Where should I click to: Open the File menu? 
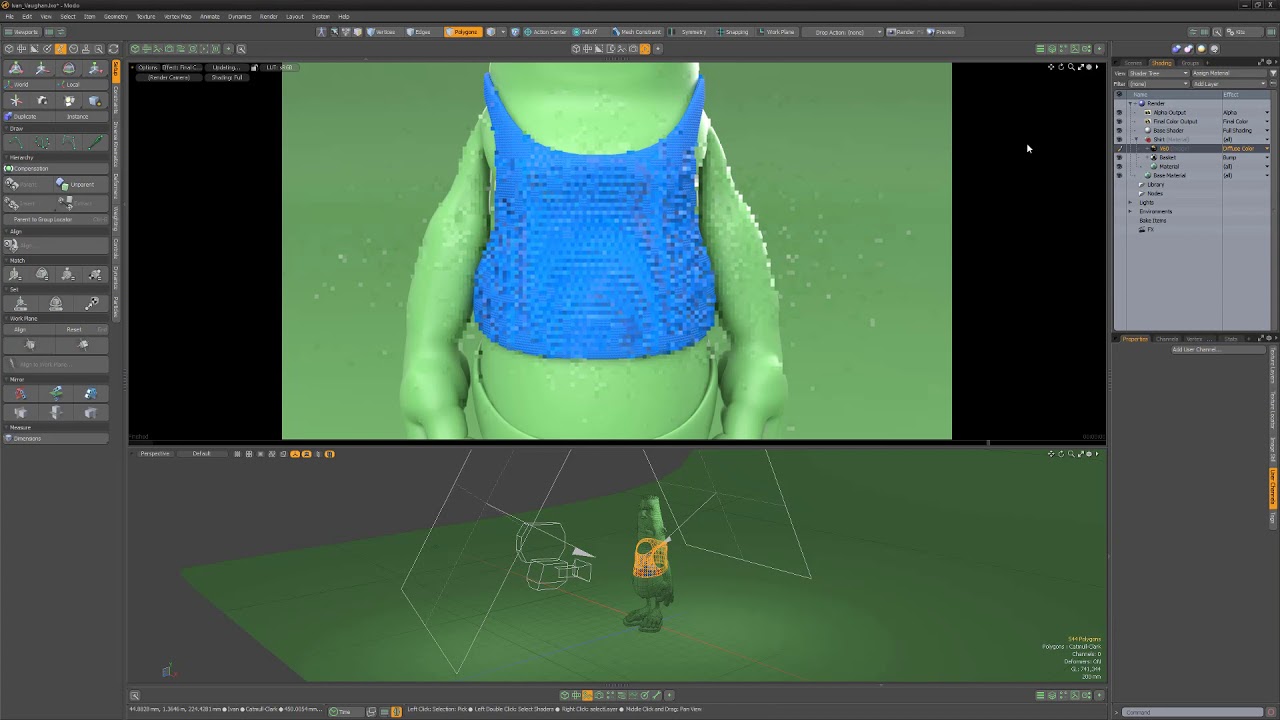(x=10, y=17)
